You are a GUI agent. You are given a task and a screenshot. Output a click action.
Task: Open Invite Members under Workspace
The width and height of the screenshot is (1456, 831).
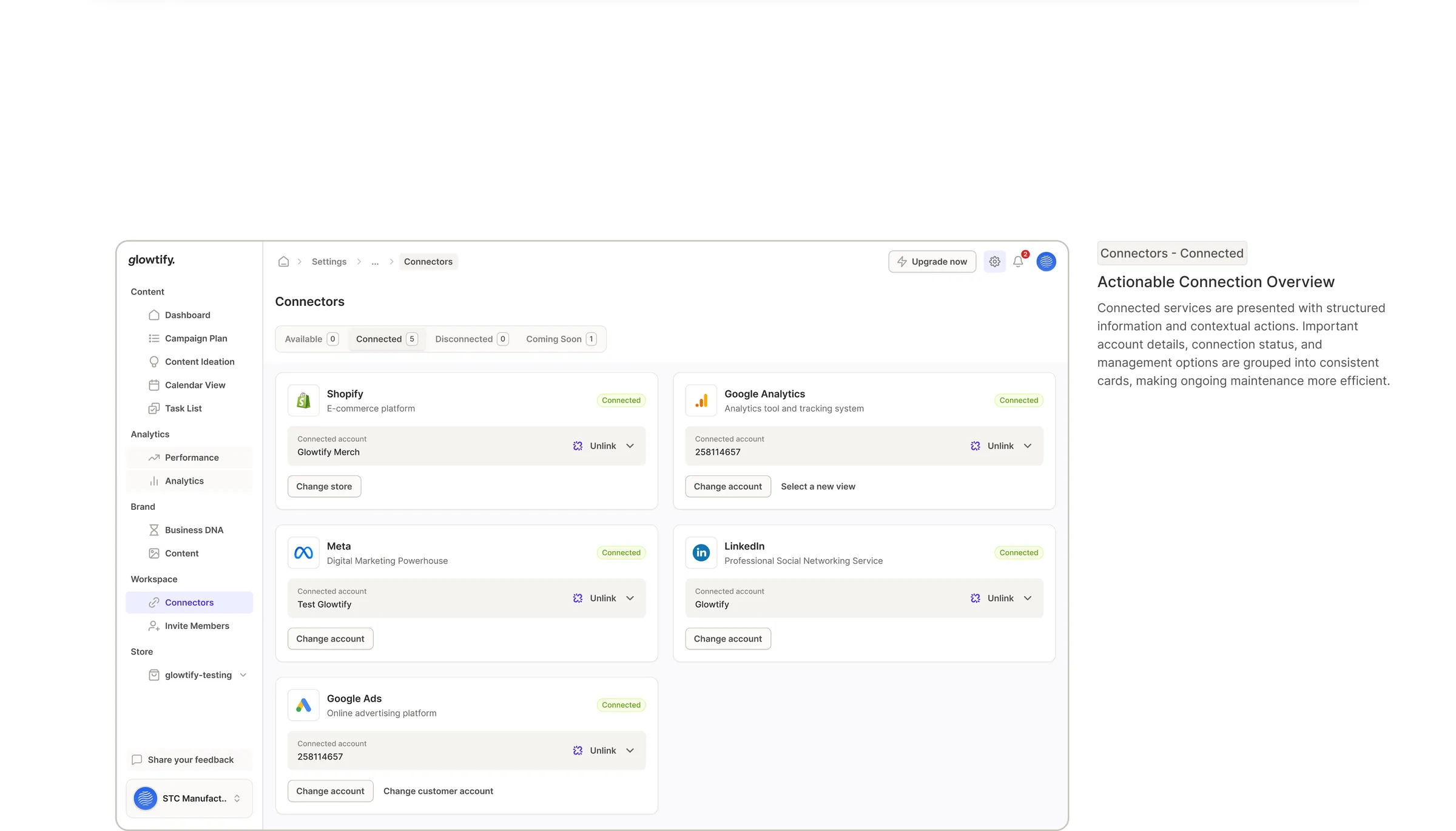tap(189, 626)
